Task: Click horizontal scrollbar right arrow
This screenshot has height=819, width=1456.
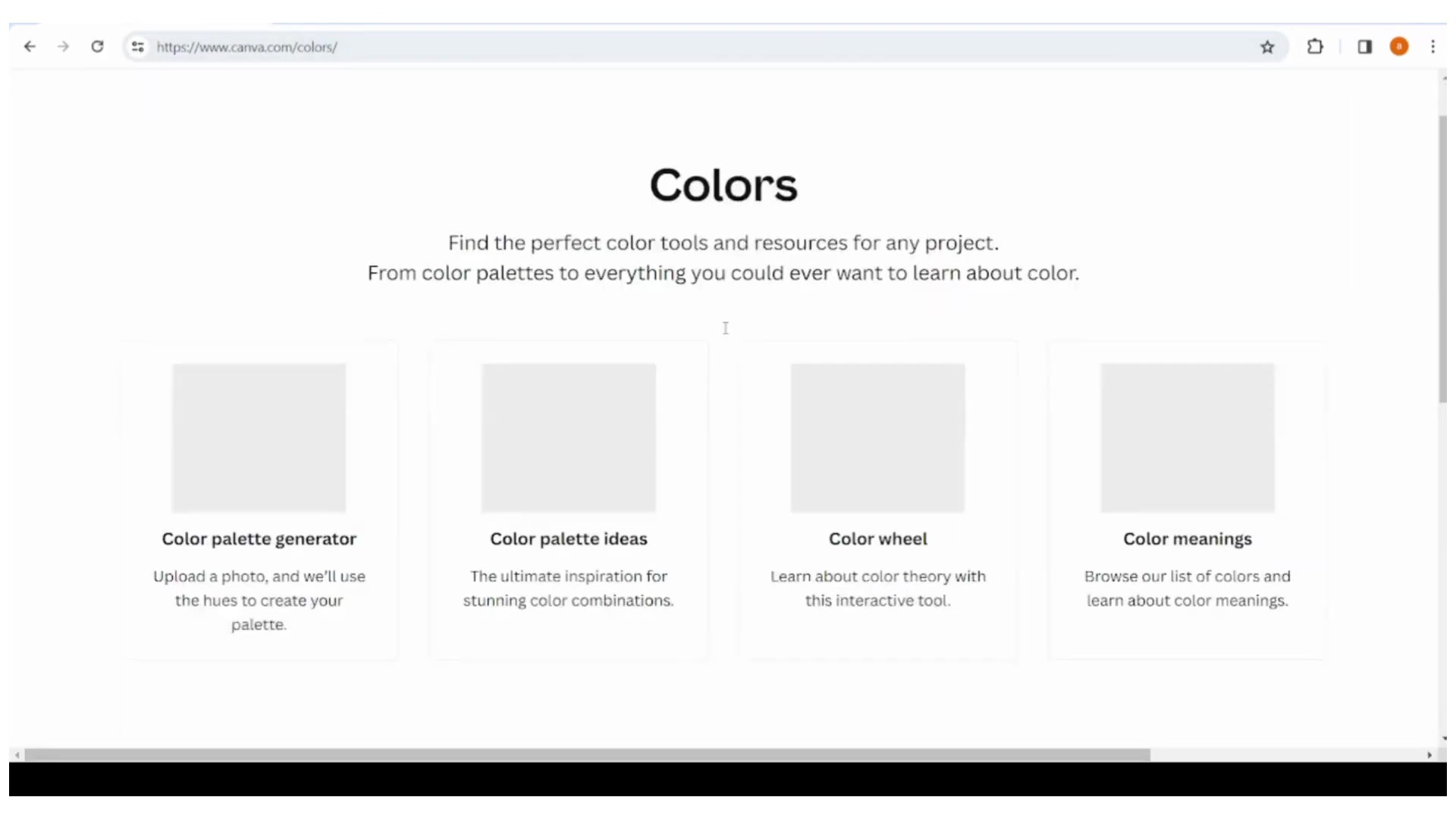Action: [x=1429, y=755]
